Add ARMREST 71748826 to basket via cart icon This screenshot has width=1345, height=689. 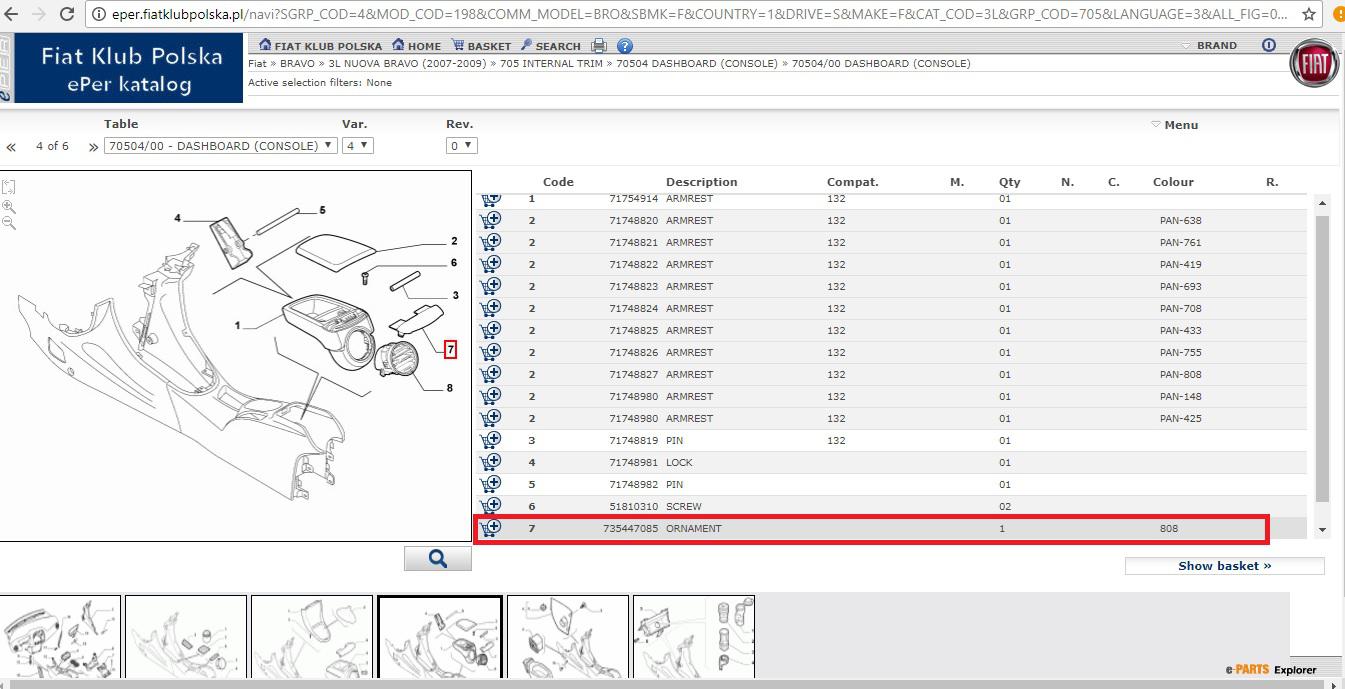[491, 352]
